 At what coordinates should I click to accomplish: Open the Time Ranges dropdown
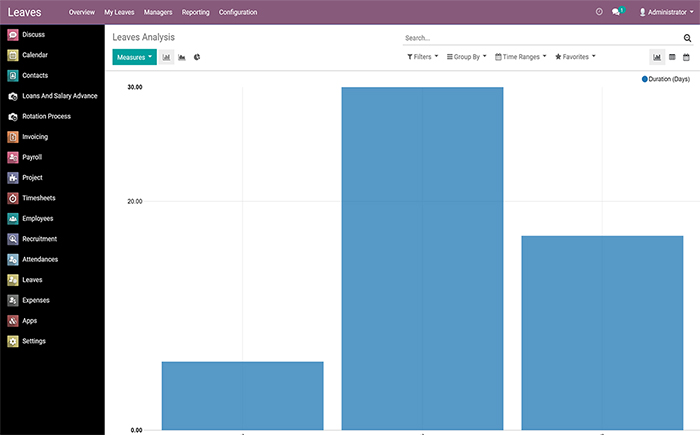click(x=520, y=57)
